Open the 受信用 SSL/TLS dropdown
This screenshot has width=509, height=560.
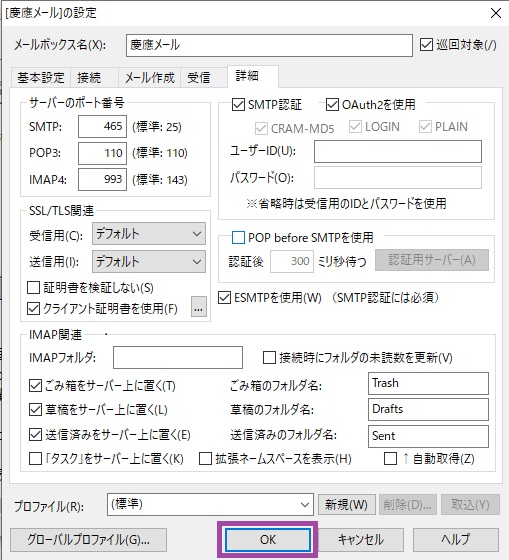pos(149,234)
